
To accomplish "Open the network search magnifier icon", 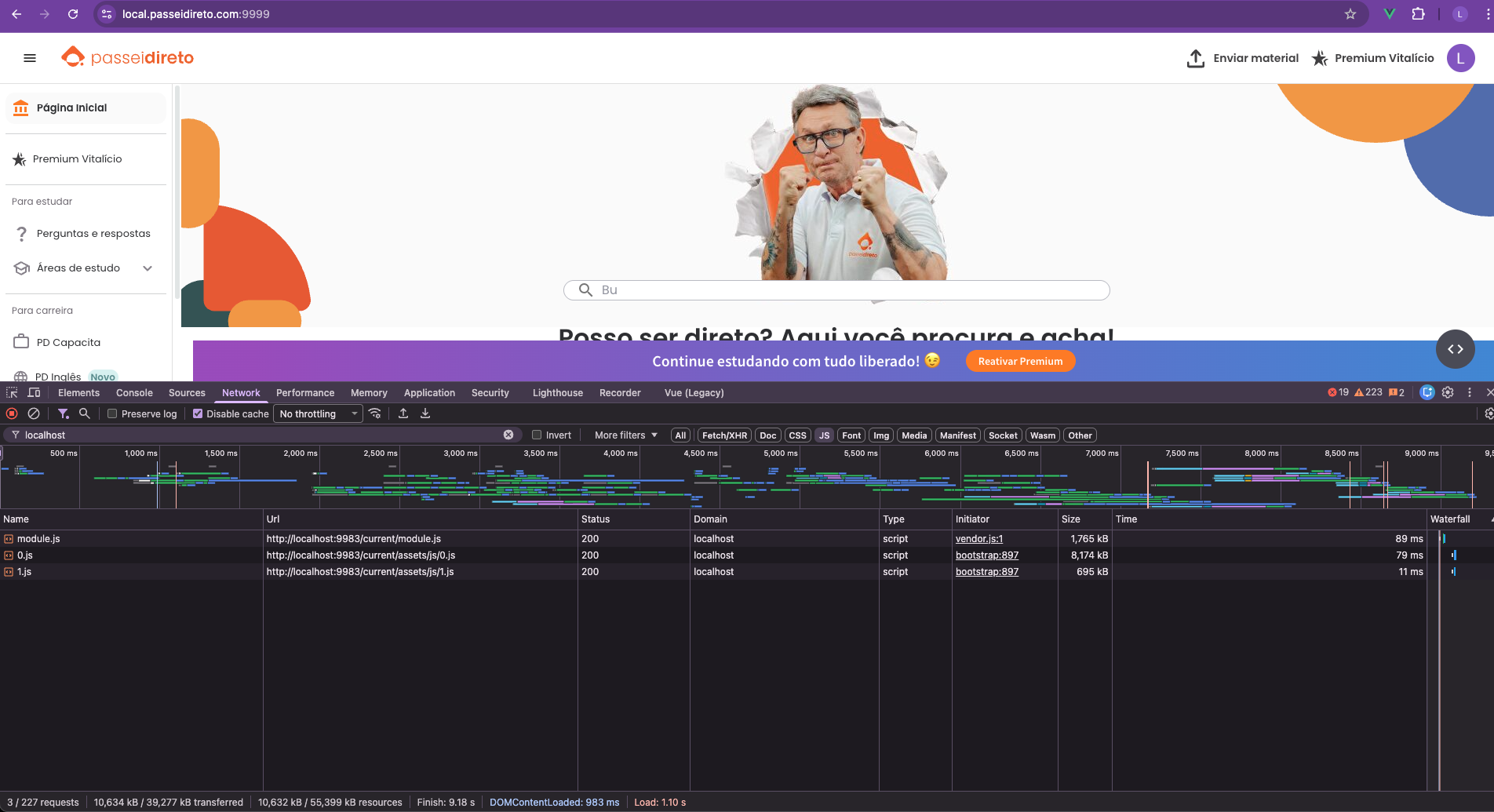I will point(85,413).
